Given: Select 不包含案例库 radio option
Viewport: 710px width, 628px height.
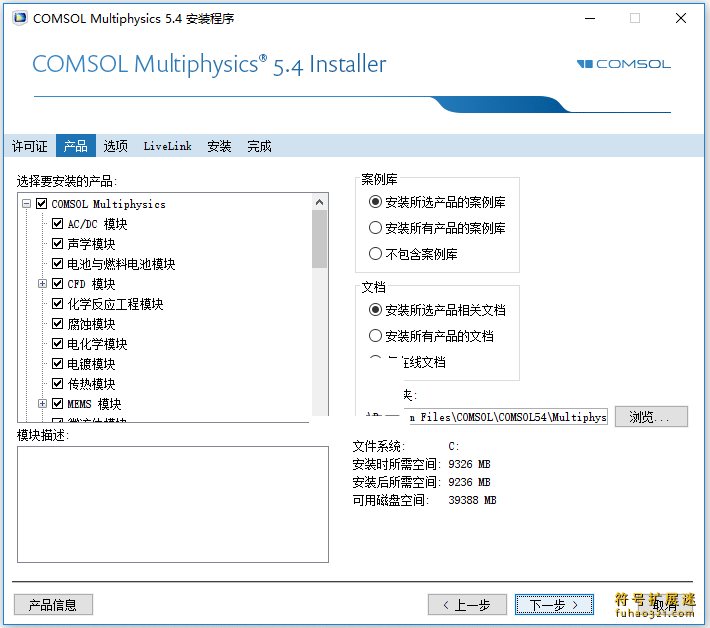Looking at the screenshot, I should [x=375, y=254].
